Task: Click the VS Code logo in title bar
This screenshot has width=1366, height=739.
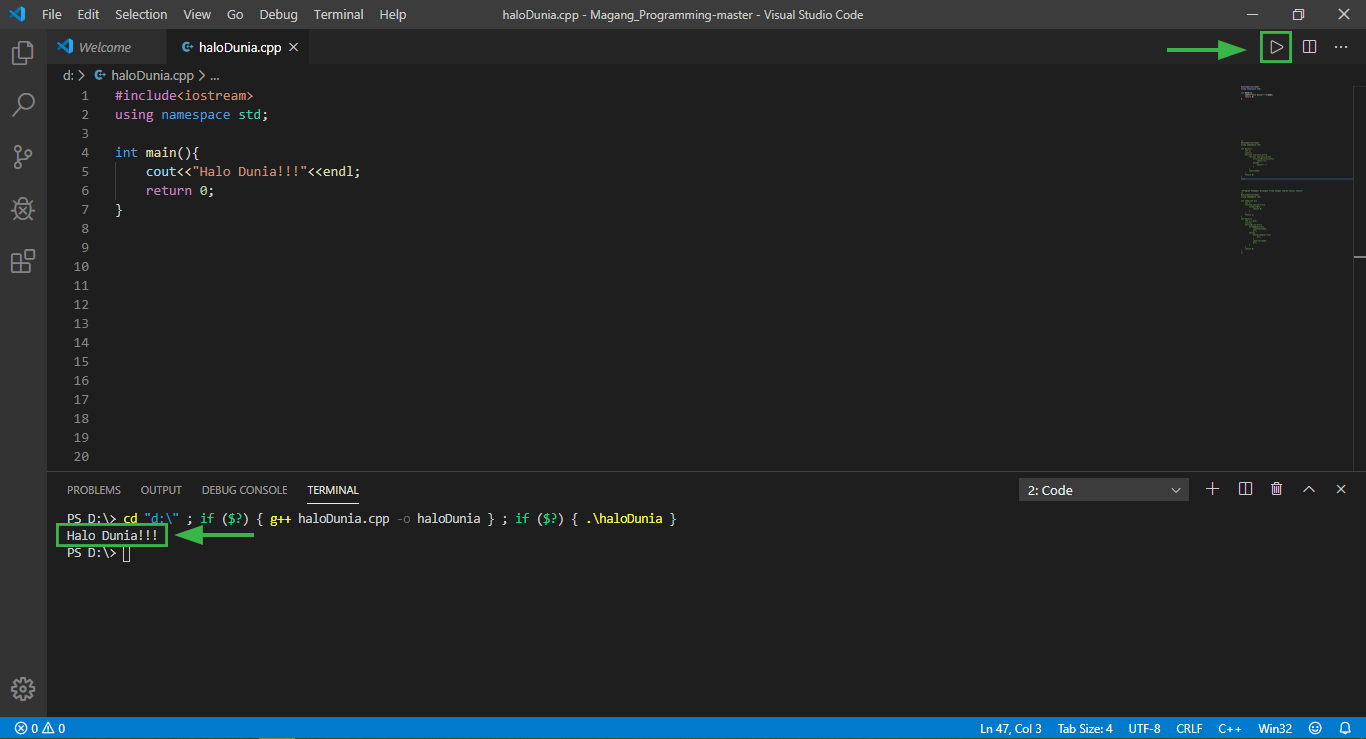Action: click(x=17, y=15)
